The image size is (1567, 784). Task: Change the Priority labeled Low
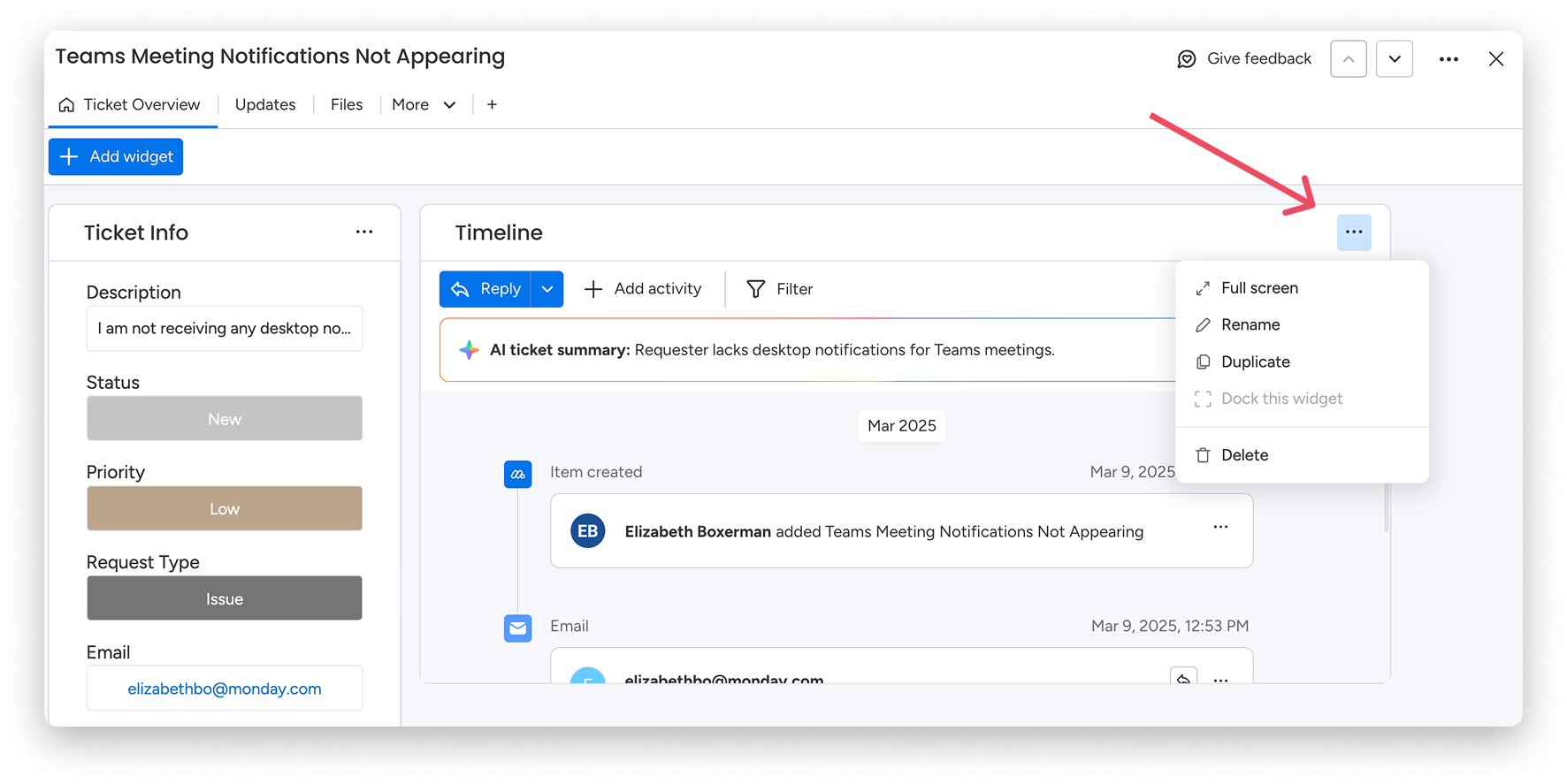tap(225, 508)
